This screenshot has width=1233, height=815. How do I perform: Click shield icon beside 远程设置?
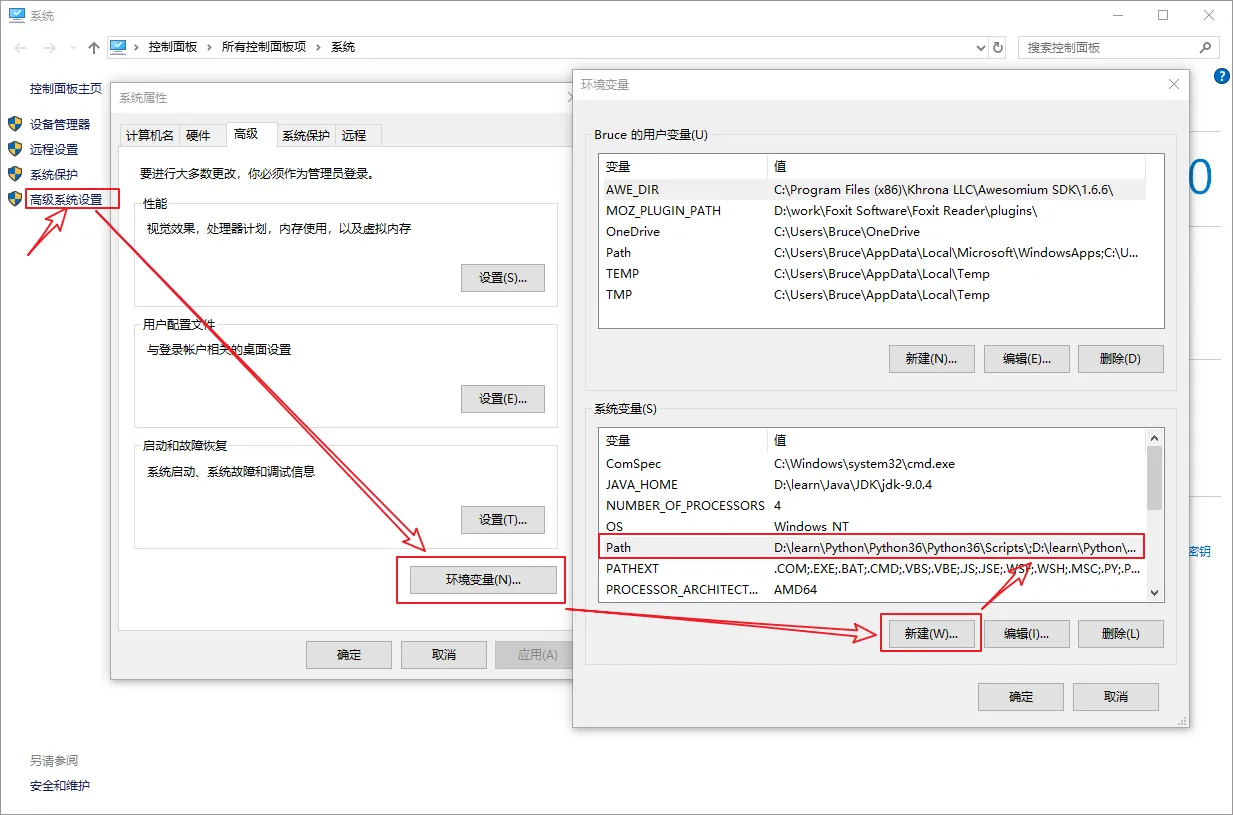click(x=15, y=149)
